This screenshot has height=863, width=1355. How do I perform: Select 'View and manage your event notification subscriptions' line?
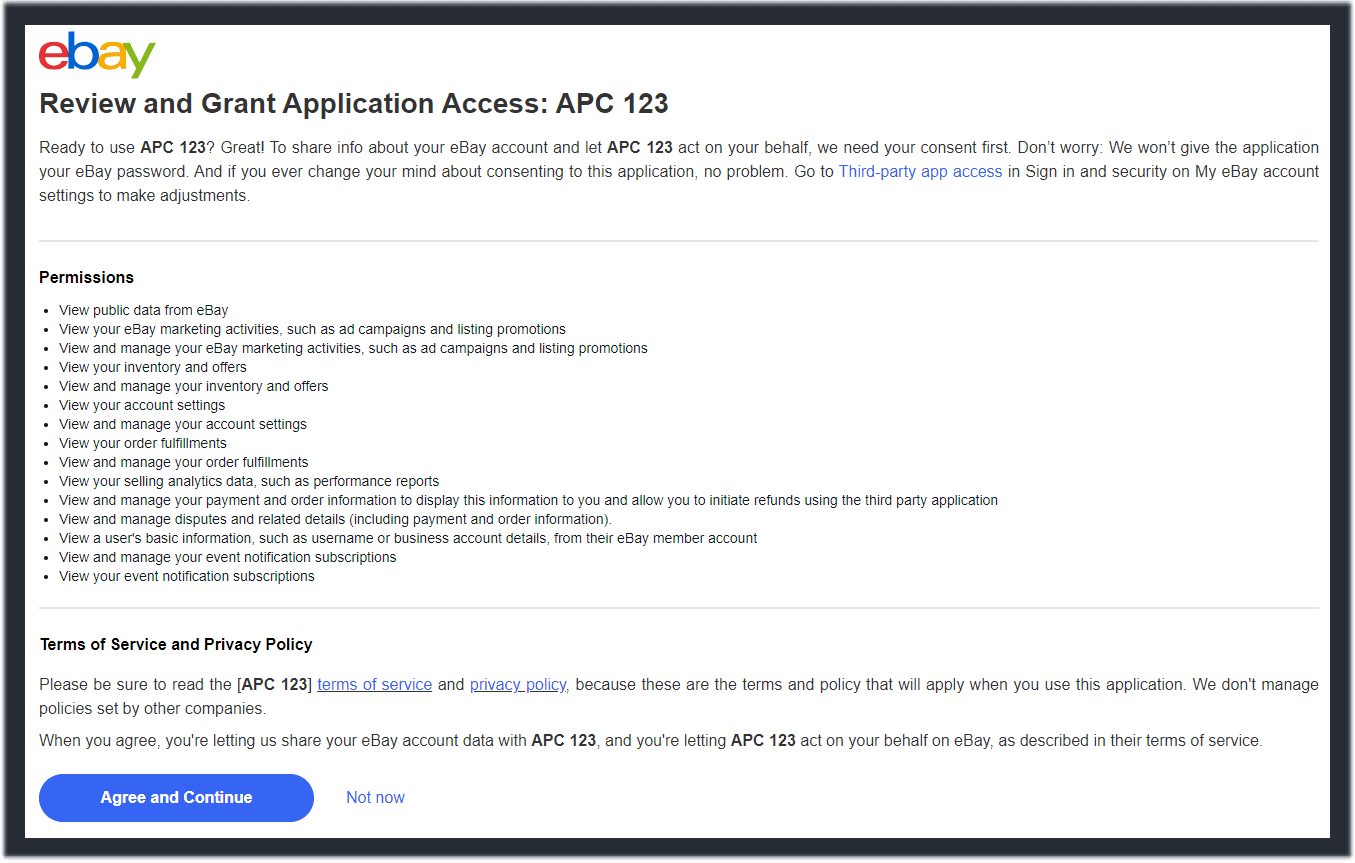(228, 558)
